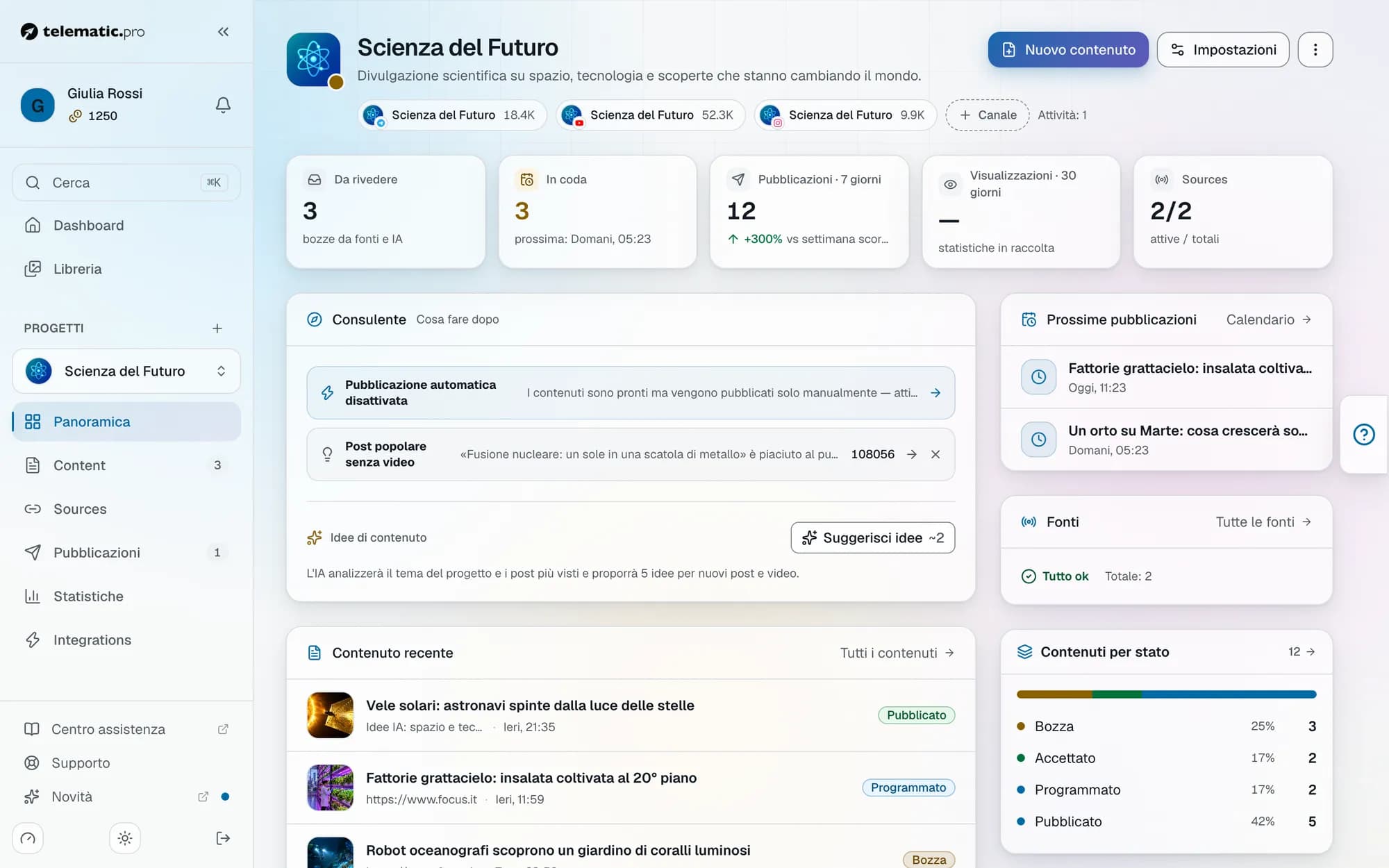1389x868 pixels.
Task: Open Integrations section
Action: (x=126, y=640)
